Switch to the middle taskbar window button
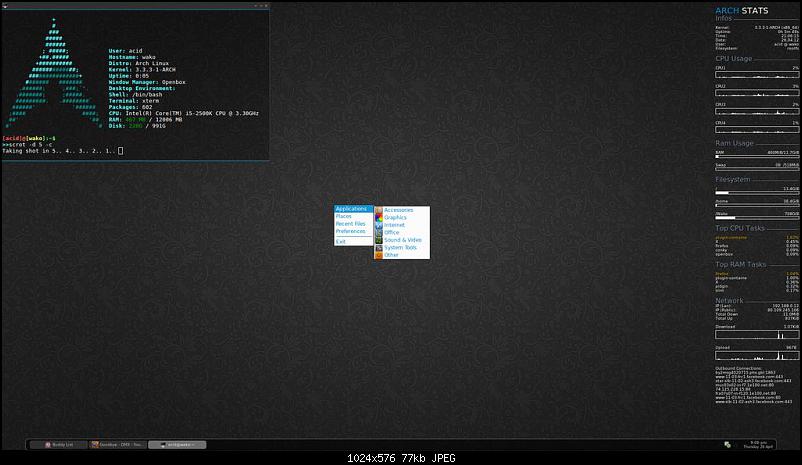The width and height of the screenshot is (802, 465). [118, 445]
